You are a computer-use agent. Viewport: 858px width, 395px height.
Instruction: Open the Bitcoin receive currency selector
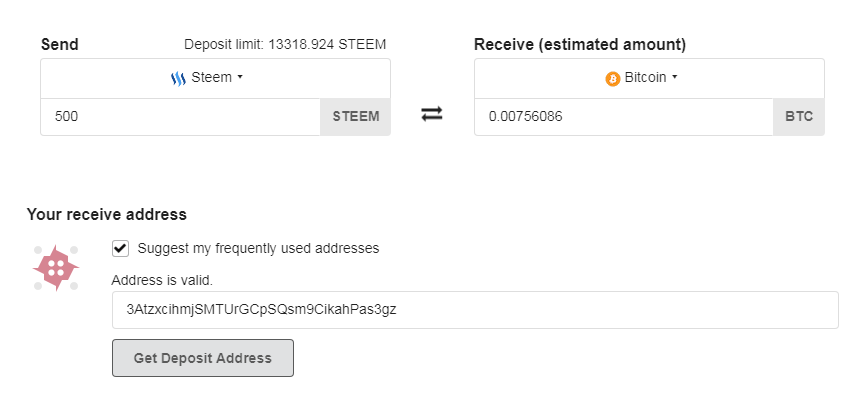click(x=649, y=78)
